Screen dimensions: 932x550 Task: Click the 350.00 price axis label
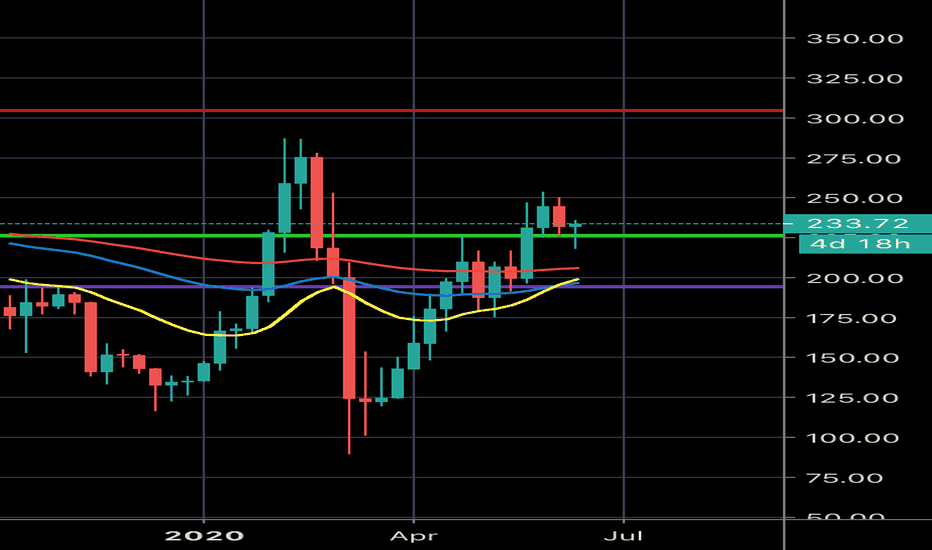(855, 39)
